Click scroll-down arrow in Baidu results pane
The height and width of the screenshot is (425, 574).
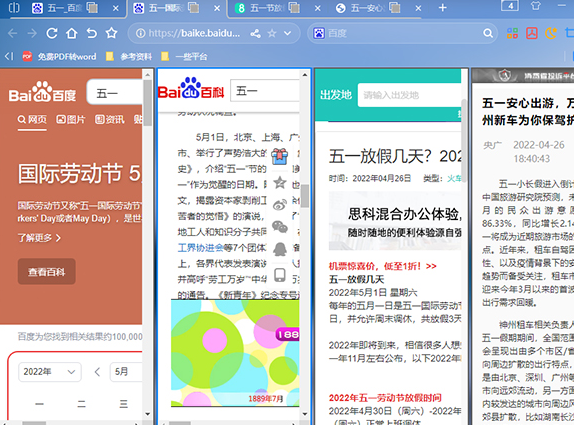[x=148, y=414]
